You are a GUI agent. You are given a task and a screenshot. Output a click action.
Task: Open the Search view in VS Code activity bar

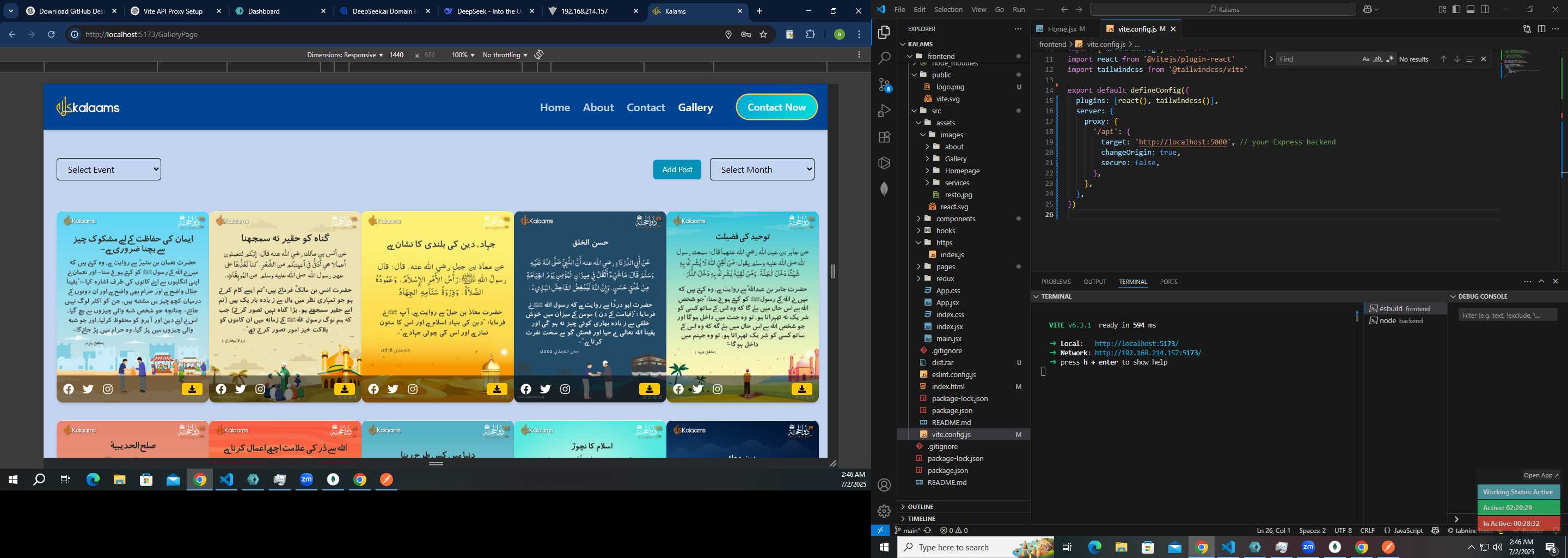pyautogui.click(x=884, y=58)
